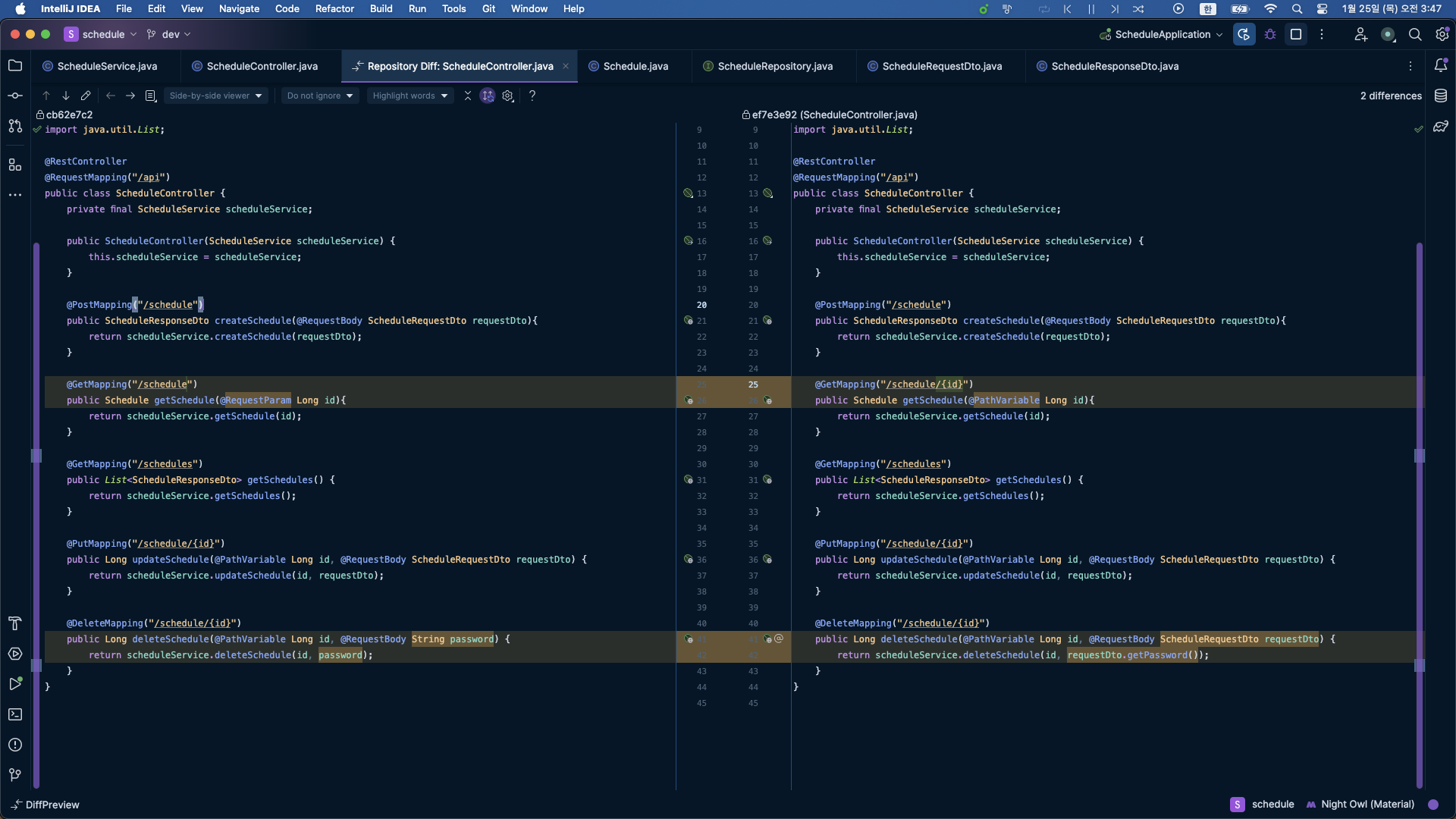Viewport: 1456px width, 819px height.
Task: Click Night Owl (Material) theme label
Action: click(1367, 804)
